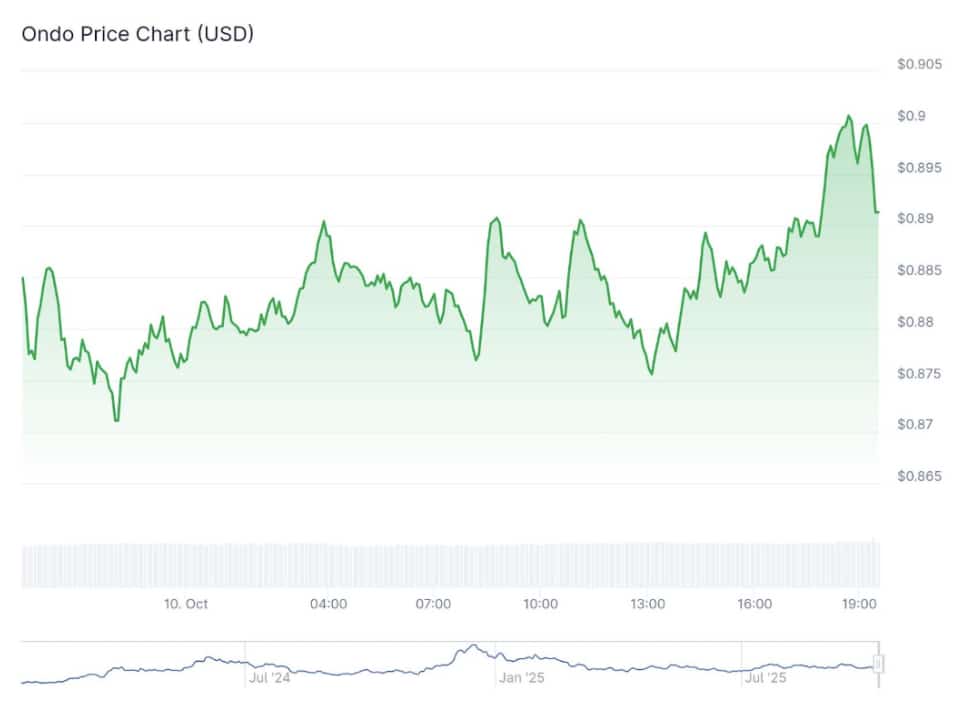The width and height of the screenshot is (956, 702).
Task: Click the Jan '25 navigator label
Action: point(520,678)
